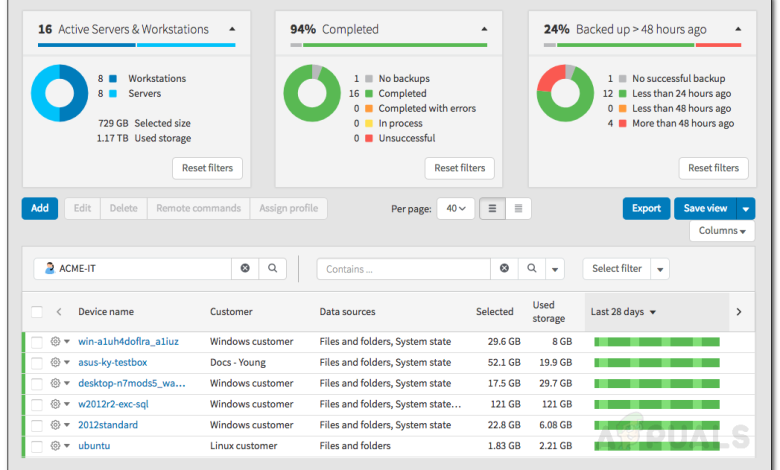This screenshot has width=780, height=470.
Task: Check the box for win-a1uh4doflra_a1iuz
Action: click(x=37, y=341)
